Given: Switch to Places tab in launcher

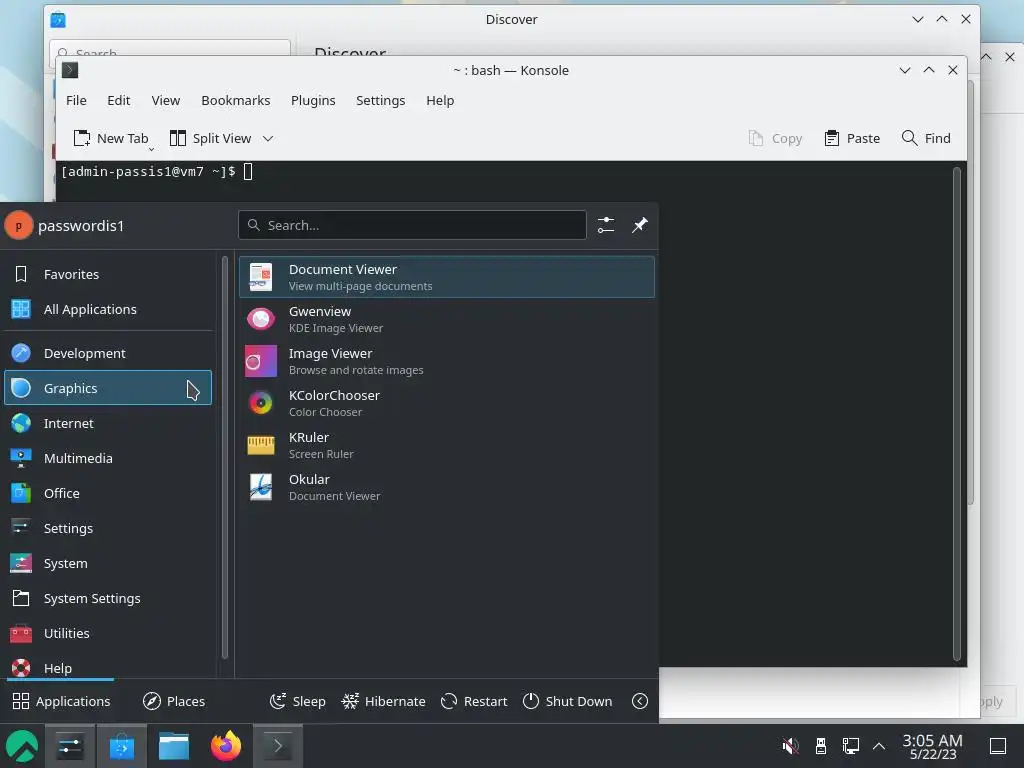Looking at the screenshot, I should pos(174,701).
